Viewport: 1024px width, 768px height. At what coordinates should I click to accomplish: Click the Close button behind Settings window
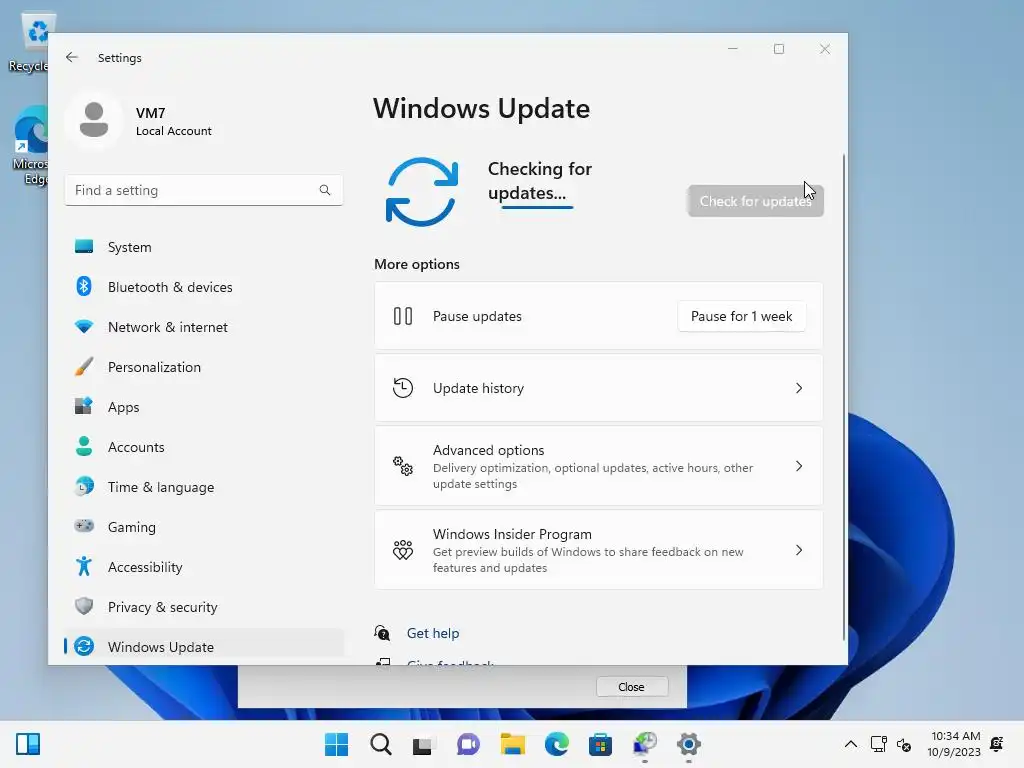[632, 686]
